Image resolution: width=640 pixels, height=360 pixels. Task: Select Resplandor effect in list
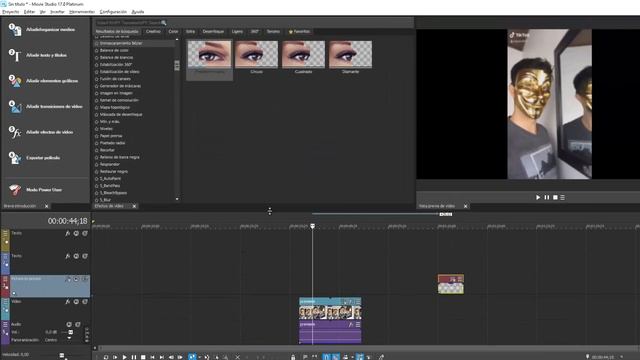coord(110,164)
